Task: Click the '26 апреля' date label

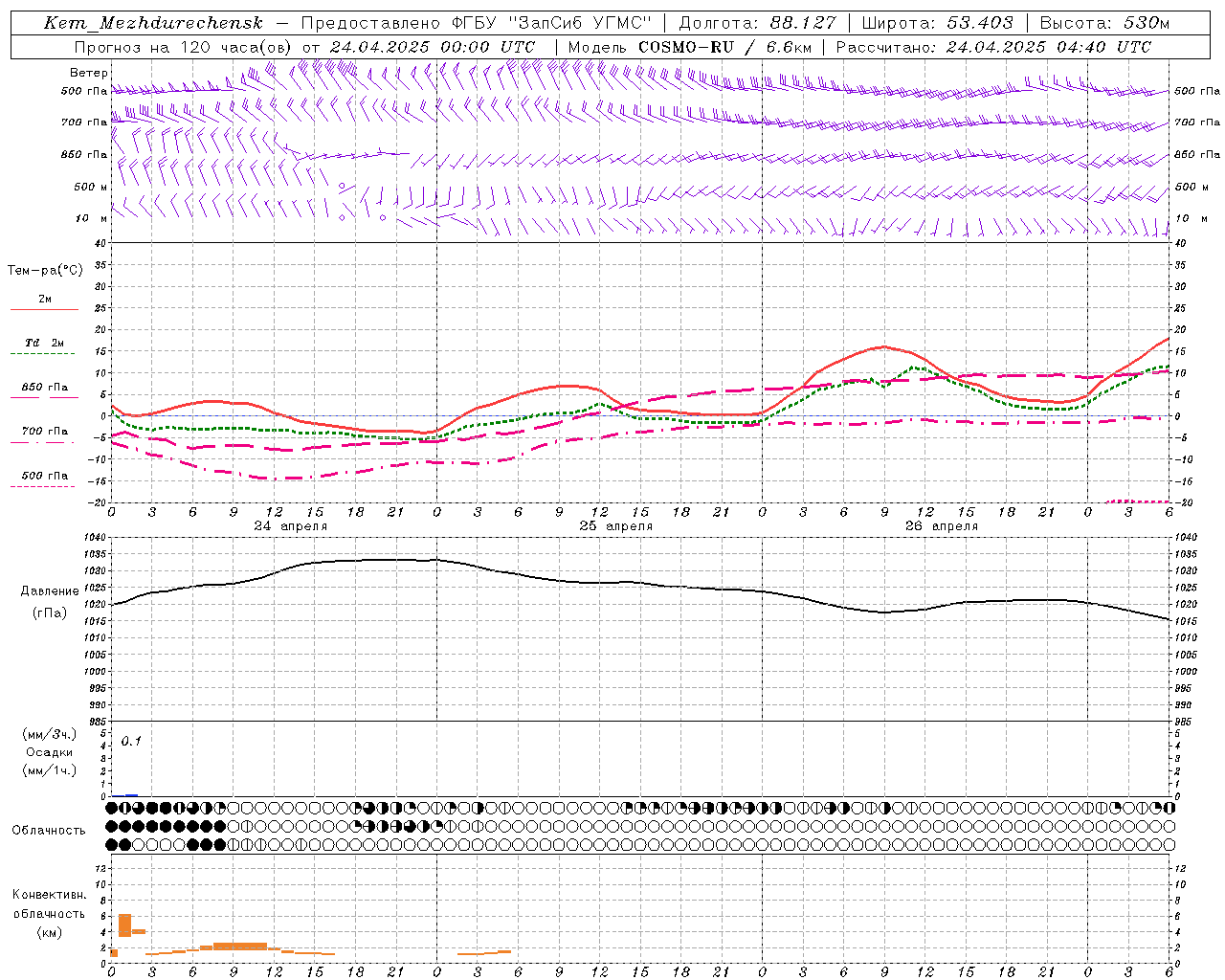Action: tap(941, 526)
